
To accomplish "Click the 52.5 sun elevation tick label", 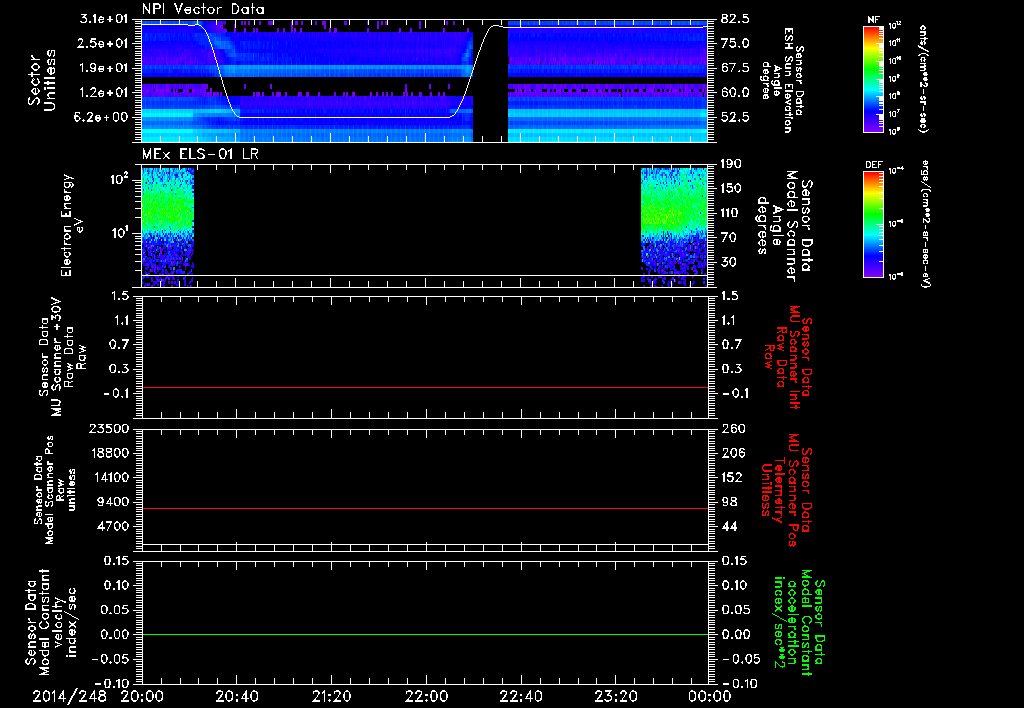I will click(x=735, y=117).
